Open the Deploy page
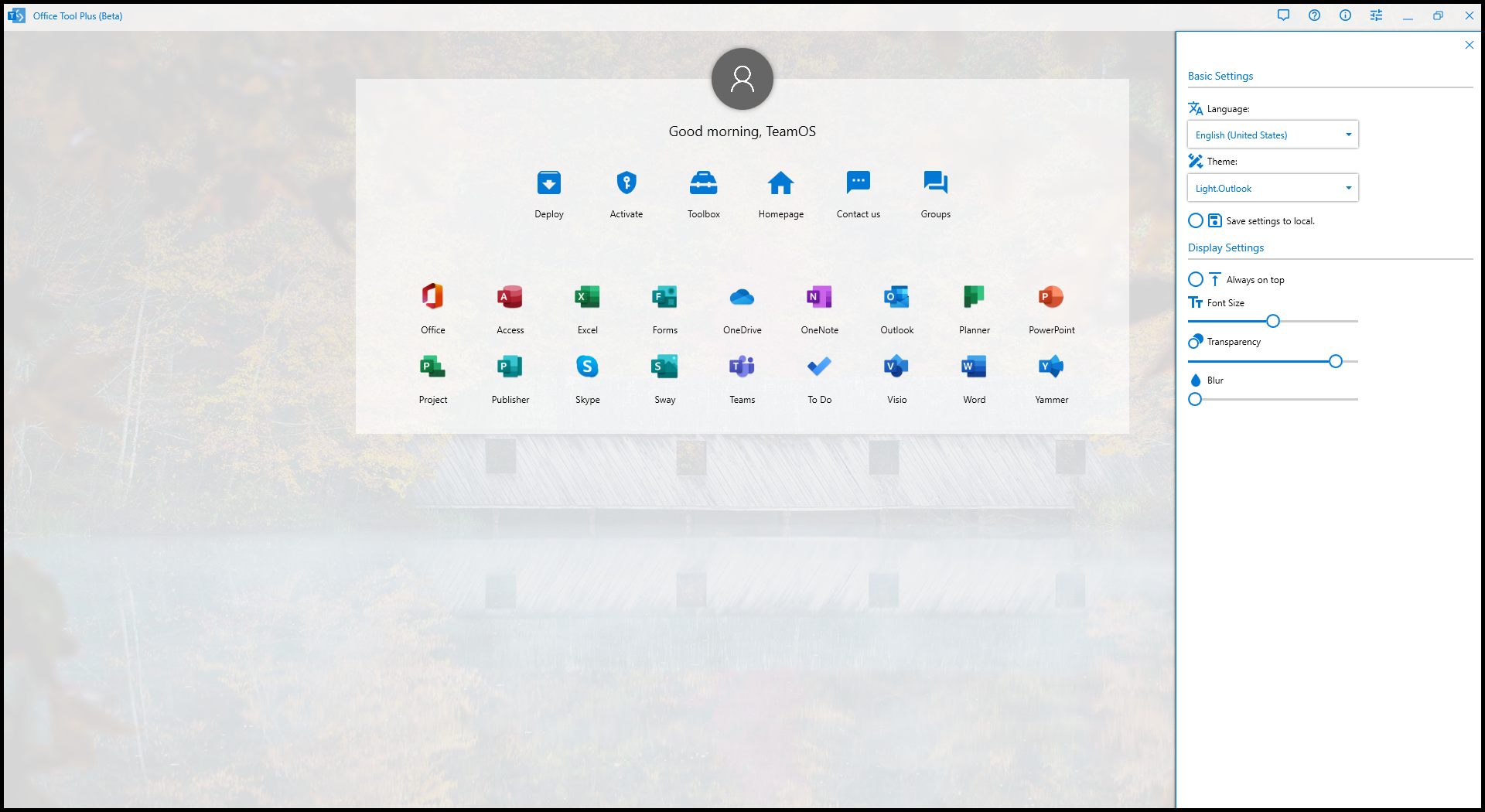Viewport: 1485px width, 812px height. [549, 183]
